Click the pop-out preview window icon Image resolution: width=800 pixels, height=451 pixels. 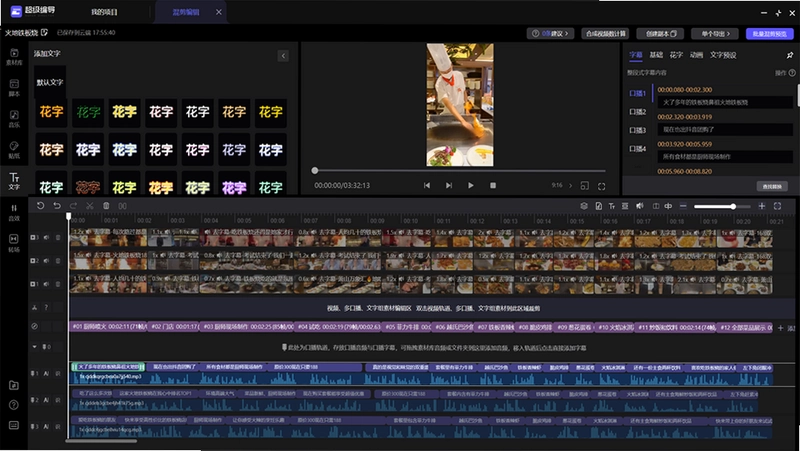(x=585, y=186)
